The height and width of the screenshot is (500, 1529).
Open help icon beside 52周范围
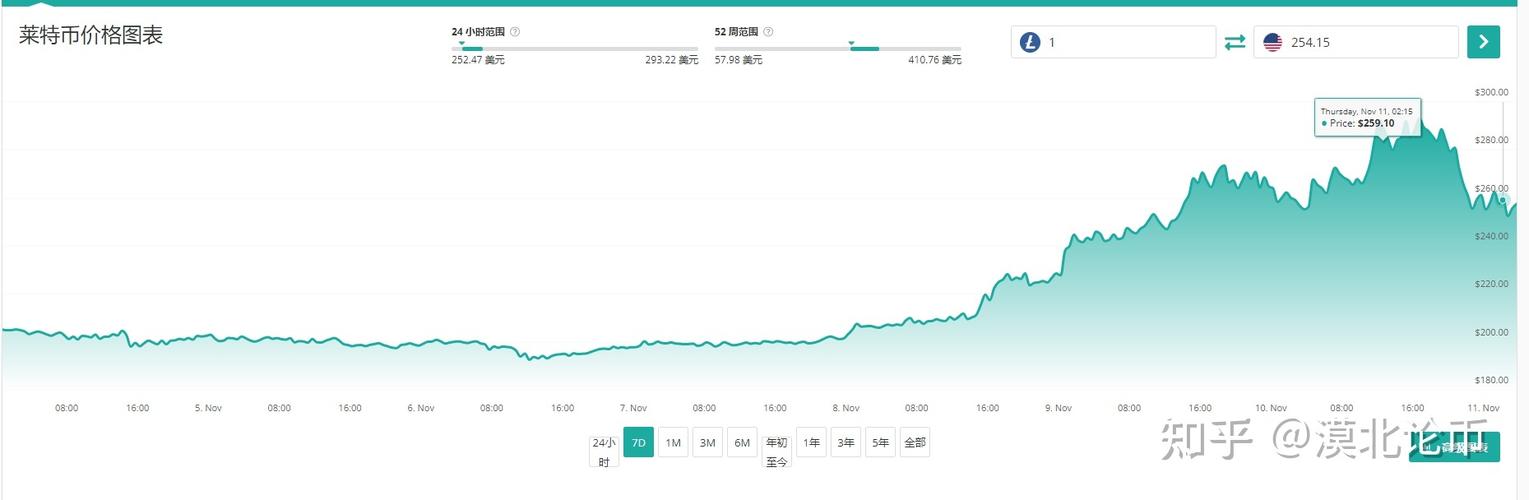(x=768, y=32)
